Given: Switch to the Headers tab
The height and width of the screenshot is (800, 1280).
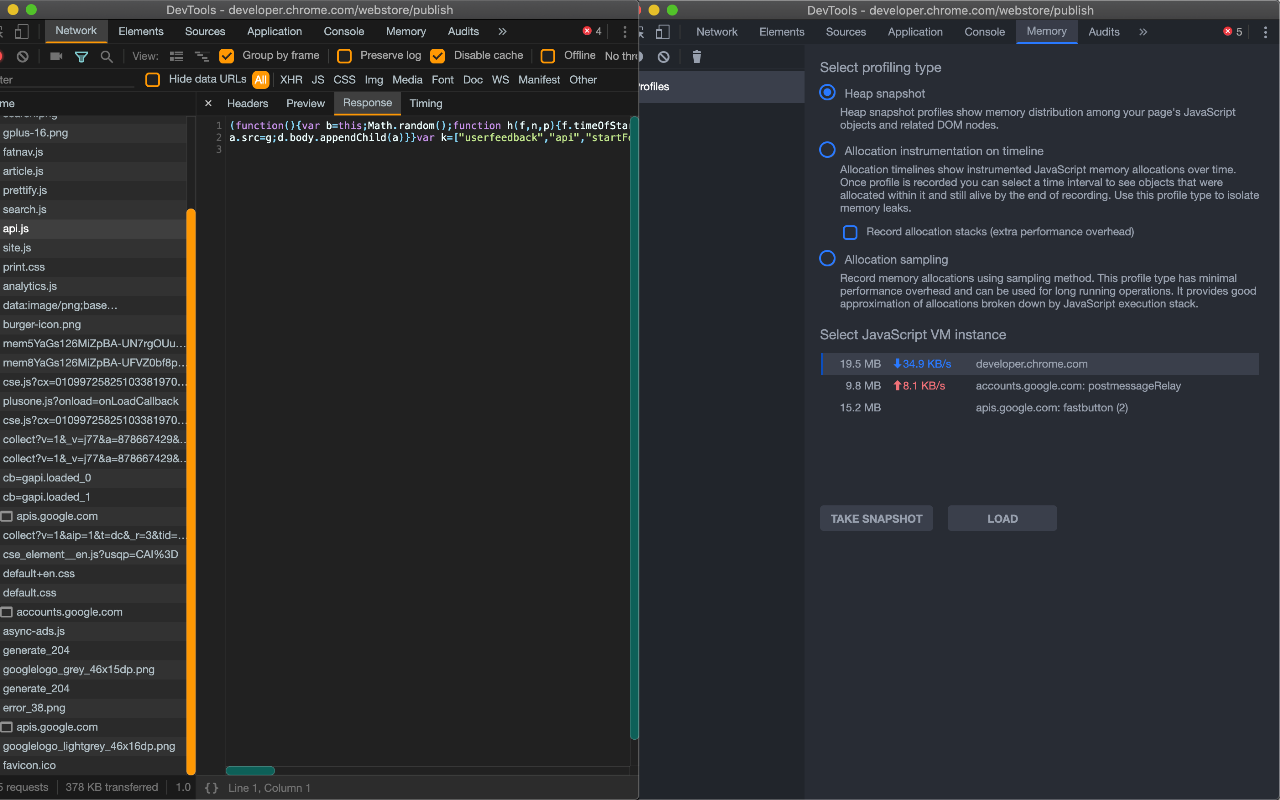Looking at the screenshot, I should 247,102.
